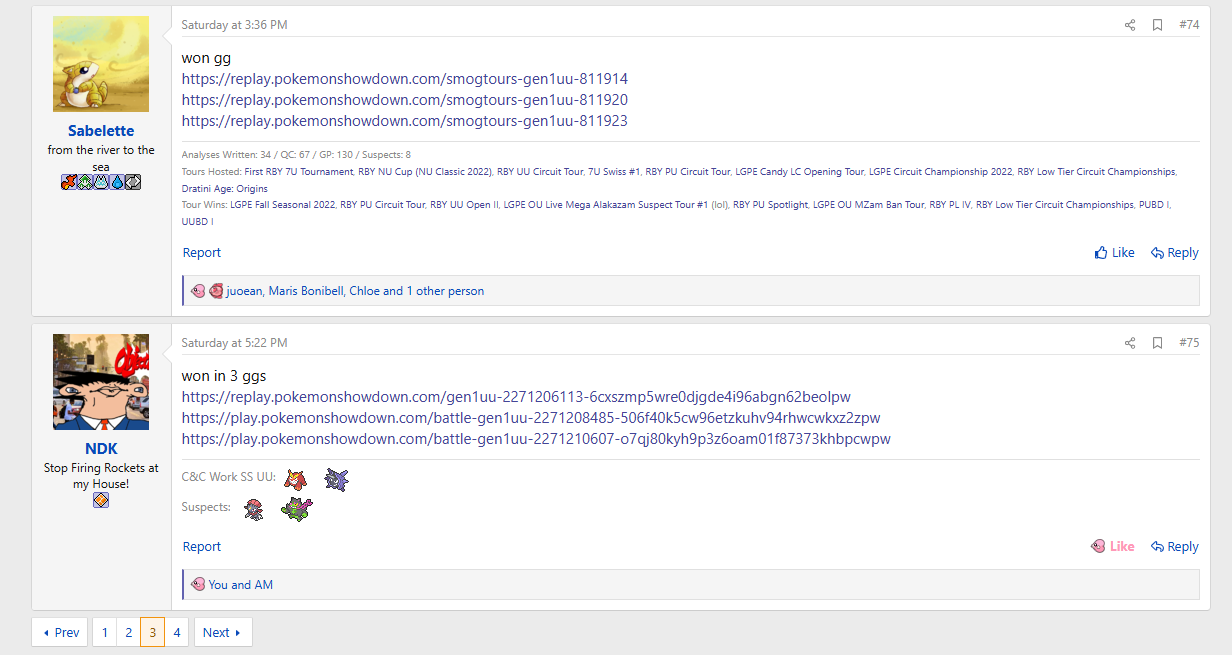View reactions list 'You and AM'

(241, 585)
